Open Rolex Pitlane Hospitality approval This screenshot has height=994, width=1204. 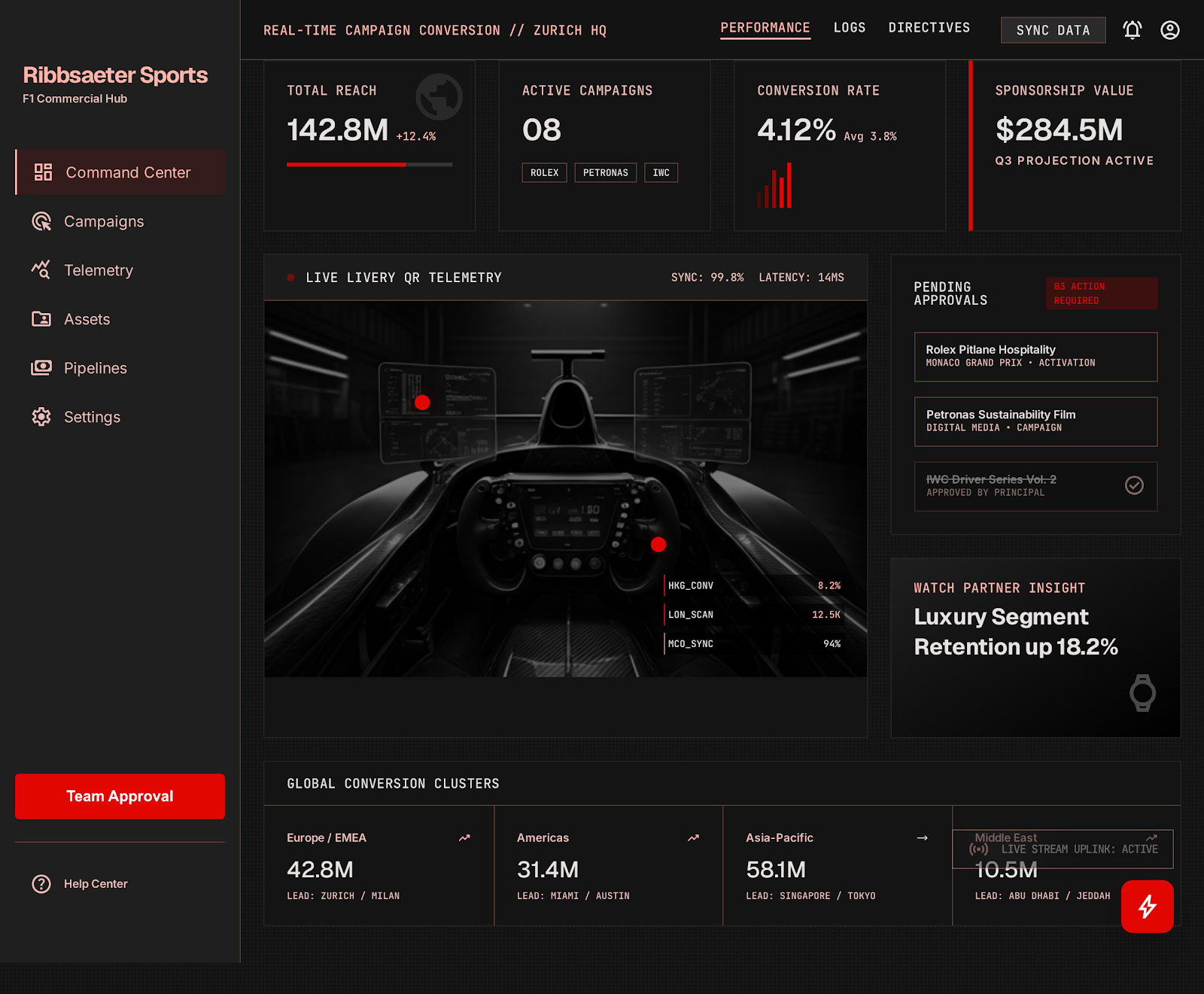click(x=1036, y=357)
